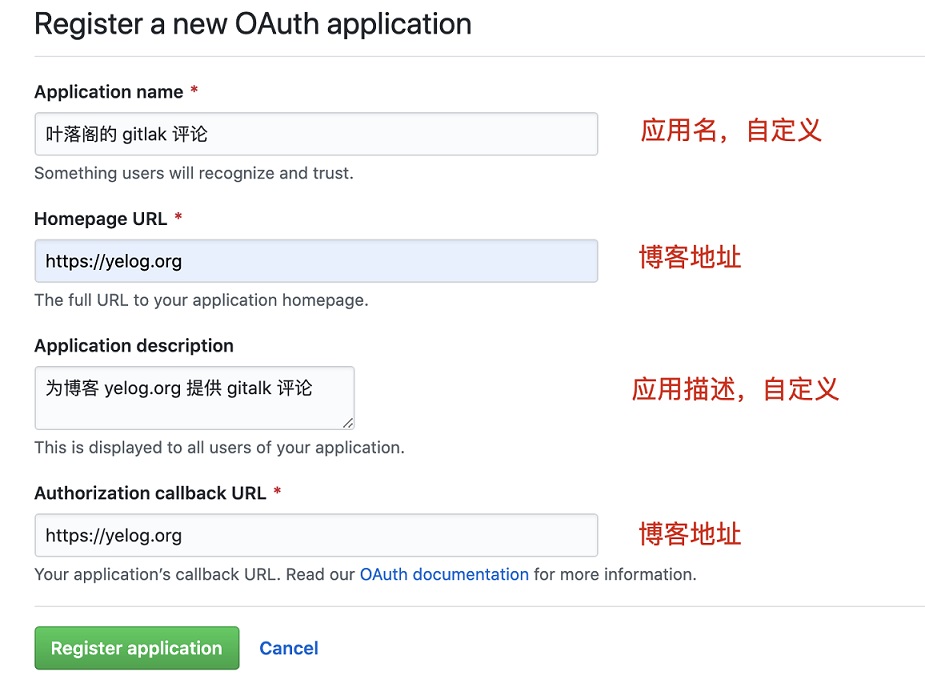The image size is (925, 700).
Task: Focus the Homepage URL text box
Action: (316, 261)
